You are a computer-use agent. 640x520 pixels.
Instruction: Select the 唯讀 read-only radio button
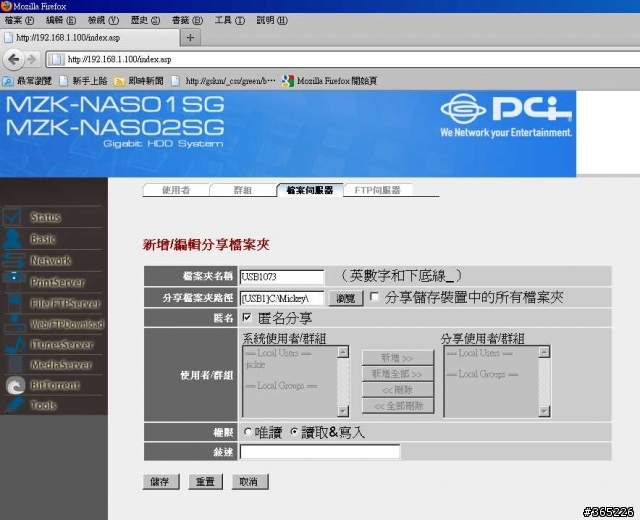click(x=248, y=432)
